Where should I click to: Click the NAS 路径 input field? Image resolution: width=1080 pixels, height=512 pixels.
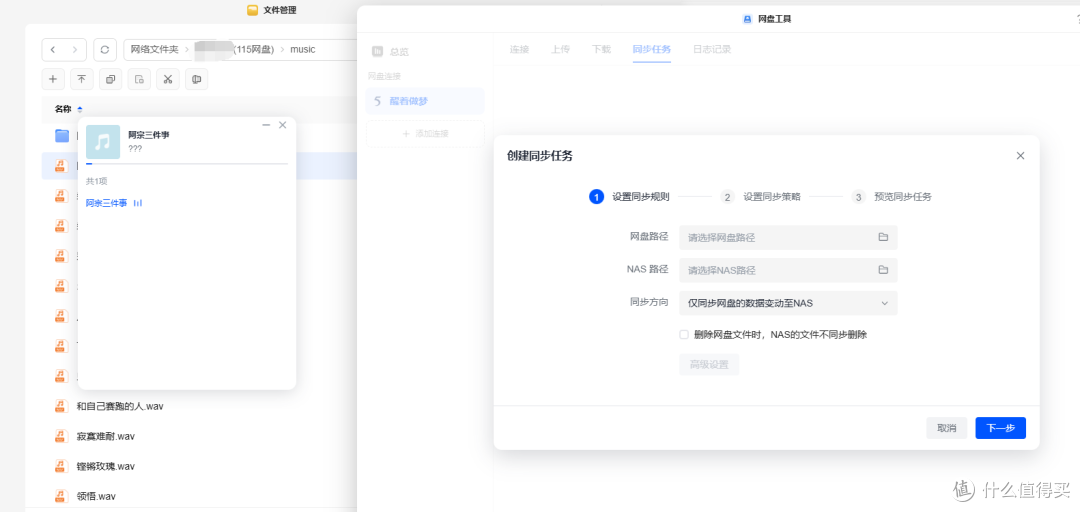click(788, 270)
